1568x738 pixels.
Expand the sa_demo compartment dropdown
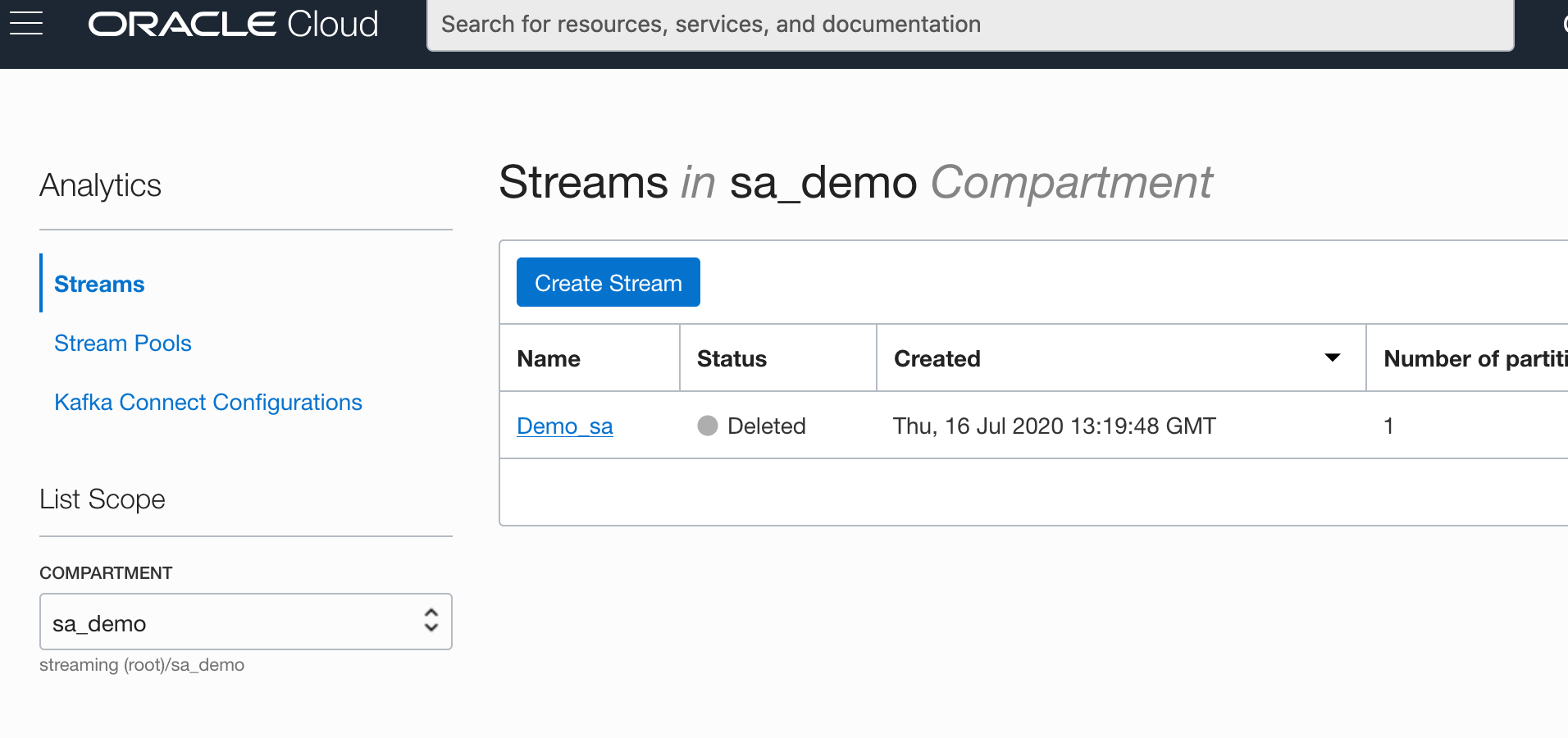coord(245,622)
